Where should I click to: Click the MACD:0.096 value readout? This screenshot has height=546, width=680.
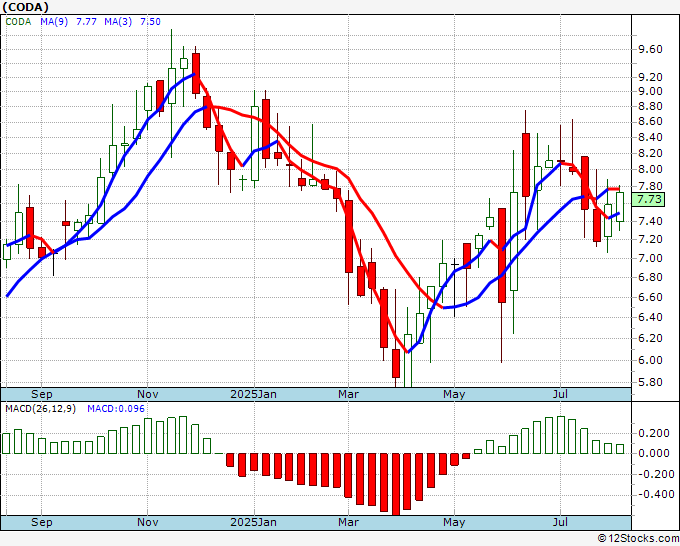click(x=116, y=409)
